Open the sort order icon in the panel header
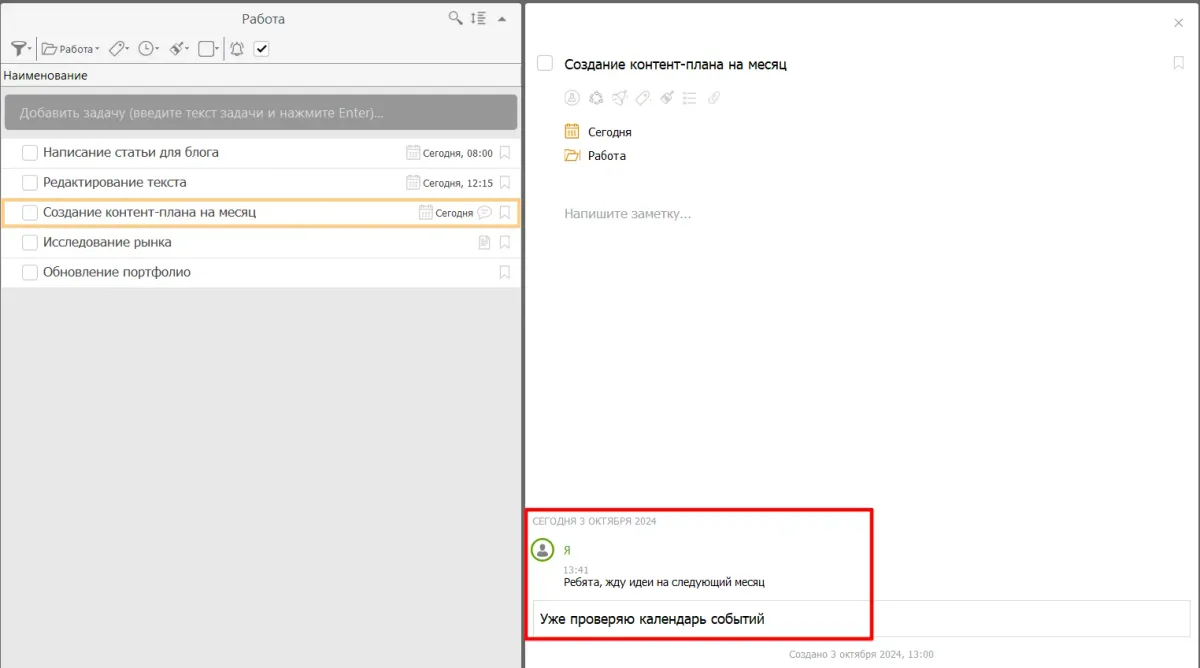The width and height of the screenshot is (1200, 668). click(x=479, y=18)
